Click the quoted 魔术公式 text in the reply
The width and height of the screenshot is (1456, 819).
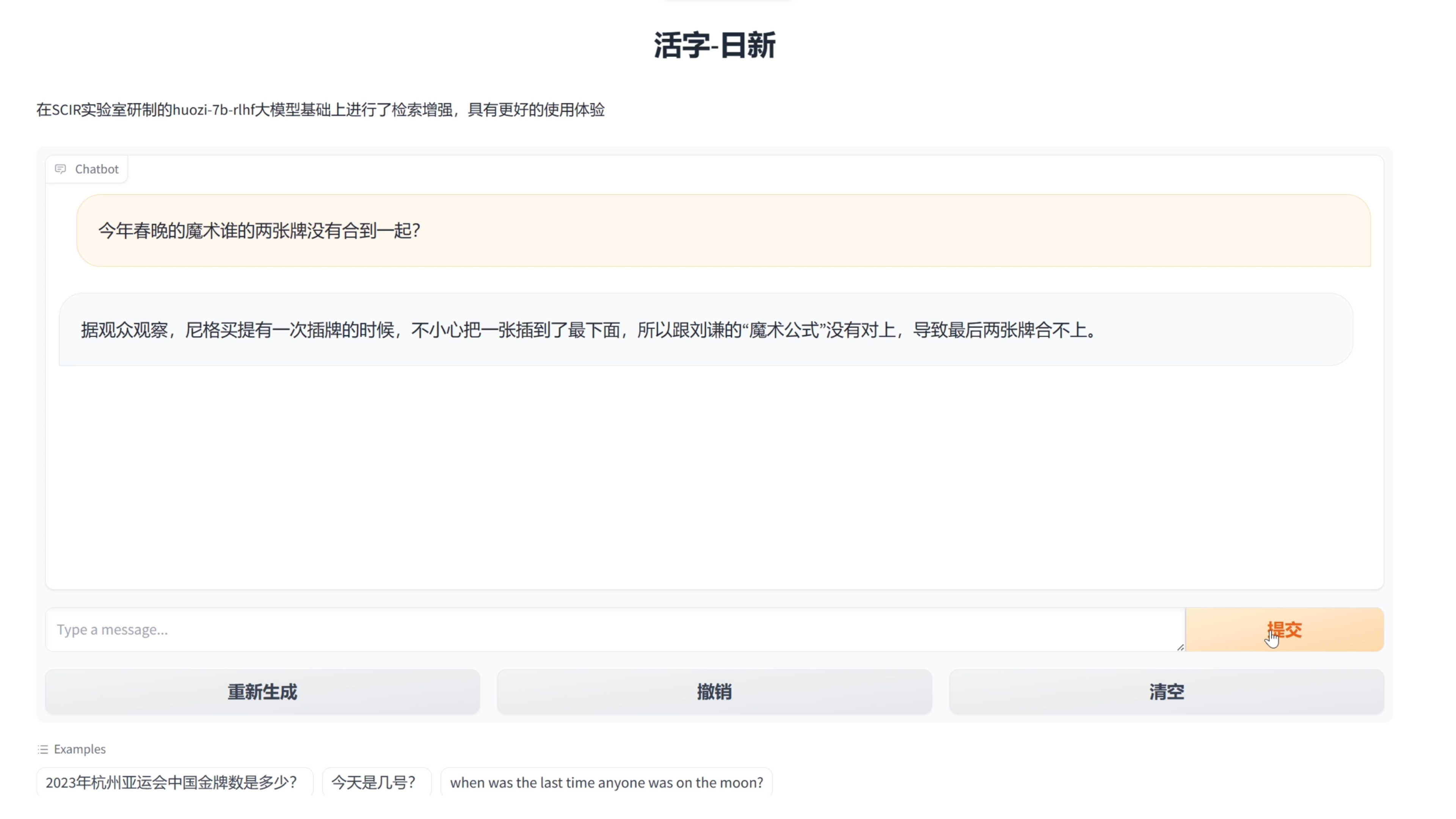coord(784,330)
